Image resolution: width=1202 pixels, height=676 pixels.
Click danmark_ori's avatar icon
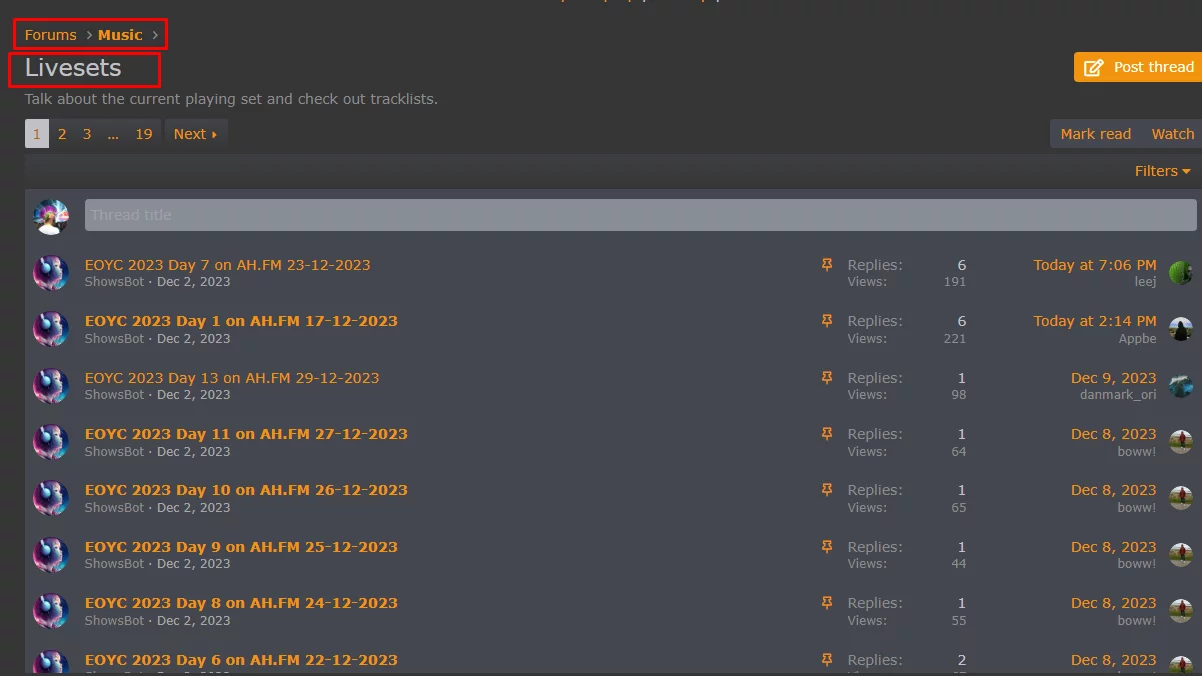click(1181, 386)
